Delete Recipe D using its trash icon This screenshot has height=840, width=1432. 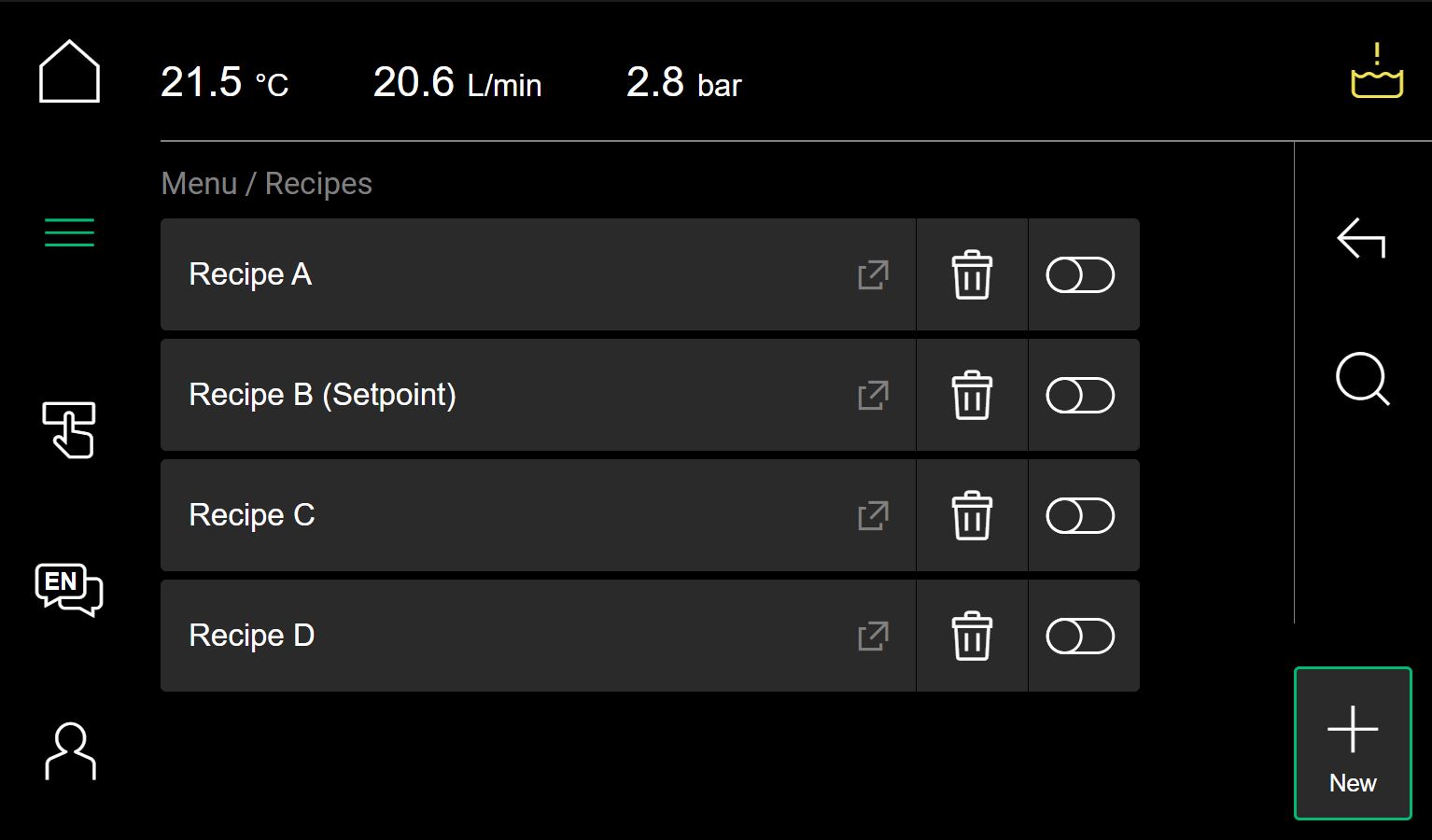click(x=972, y=636)
